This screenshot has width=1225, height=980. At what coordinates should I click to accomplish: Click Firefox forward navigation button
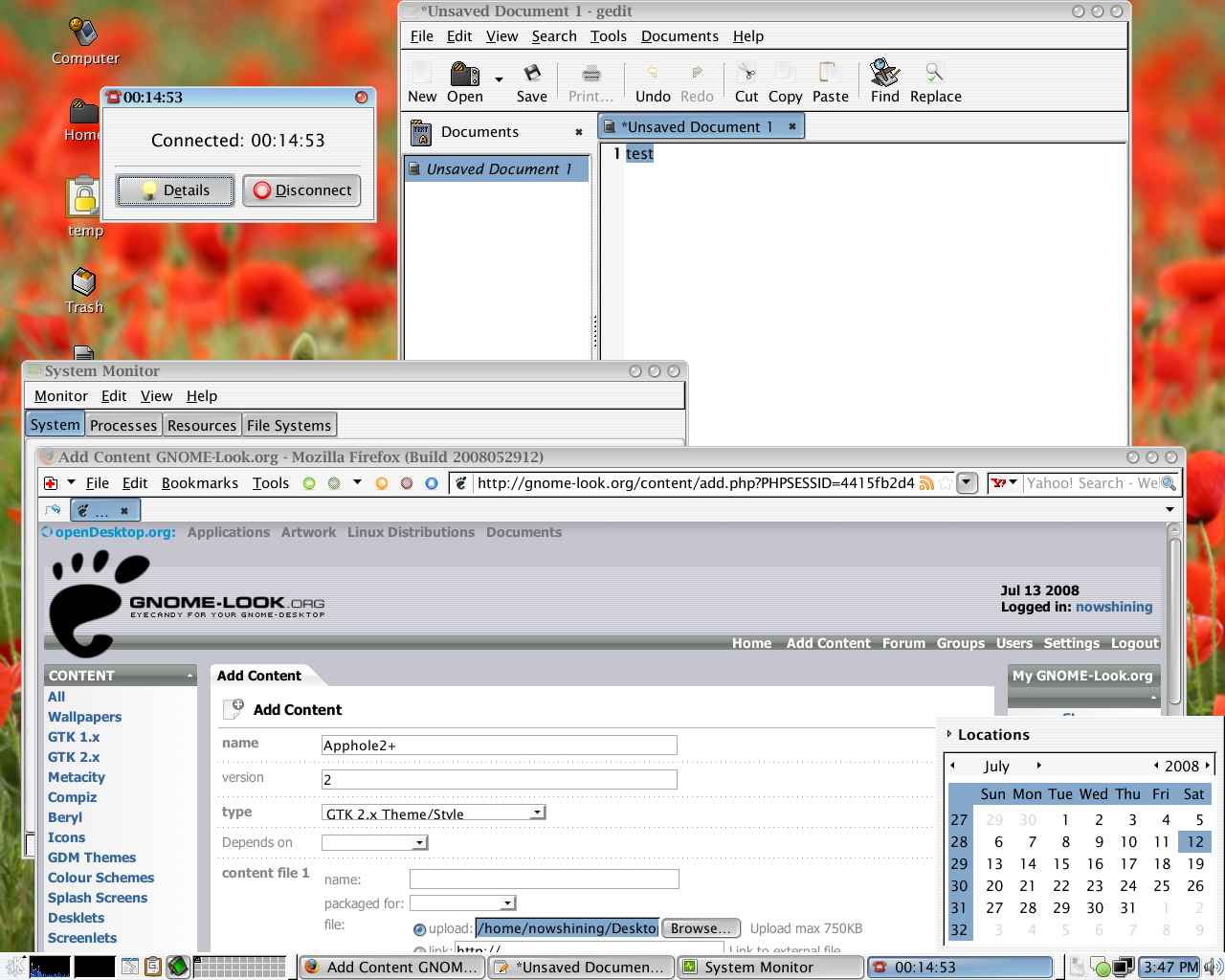[x=334, y=483]
